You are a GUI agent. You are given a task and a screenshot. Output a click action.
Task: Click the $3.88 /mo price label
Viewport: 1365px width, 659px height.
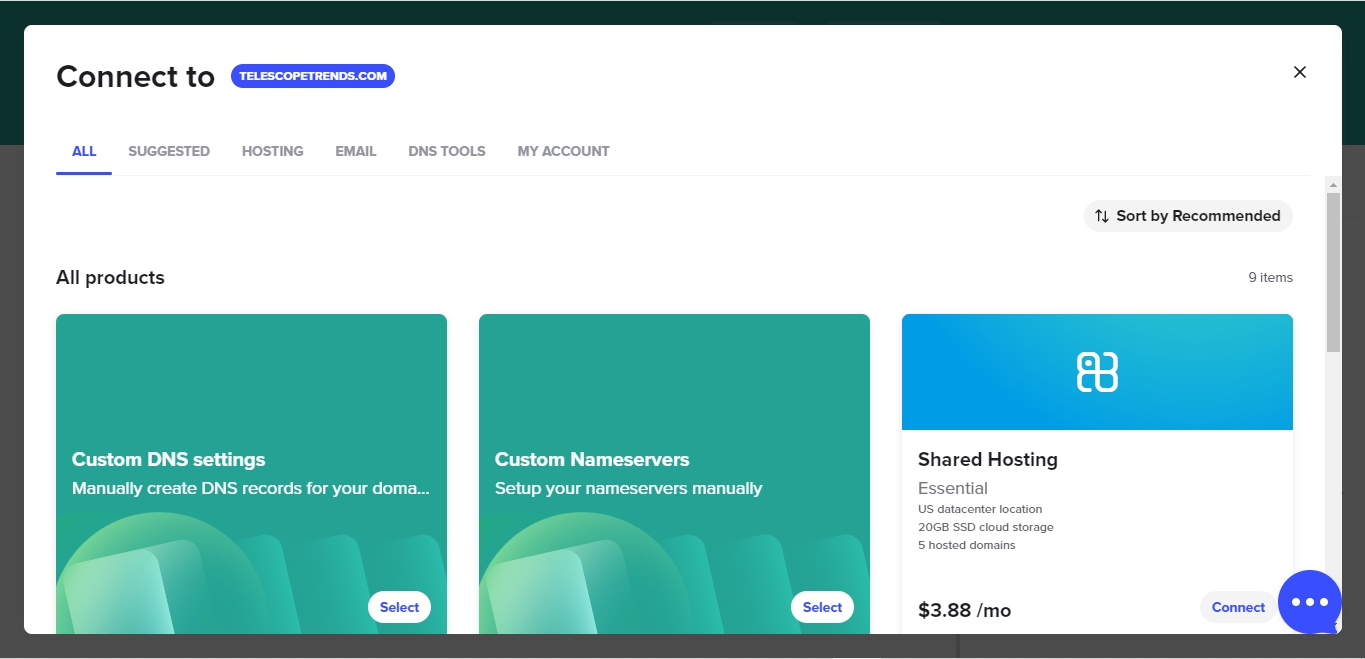[964, 610]
